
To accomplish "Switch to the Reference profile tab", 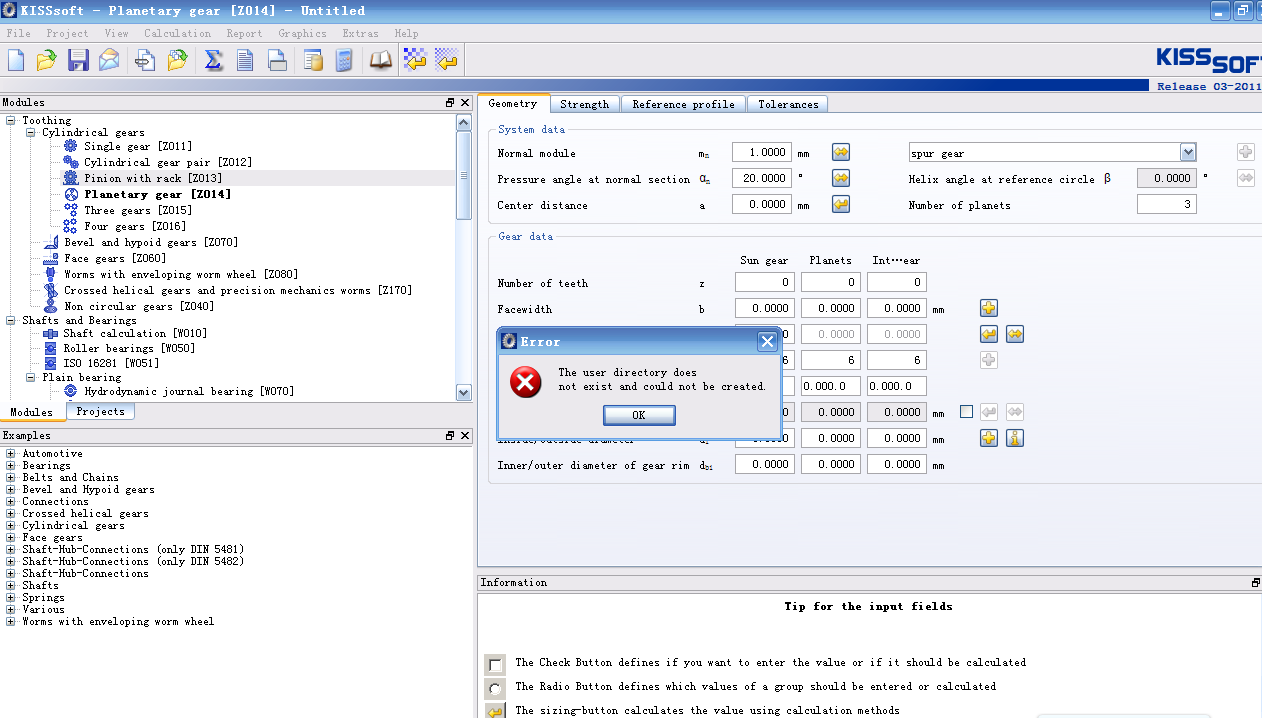I will coord(683,104).
